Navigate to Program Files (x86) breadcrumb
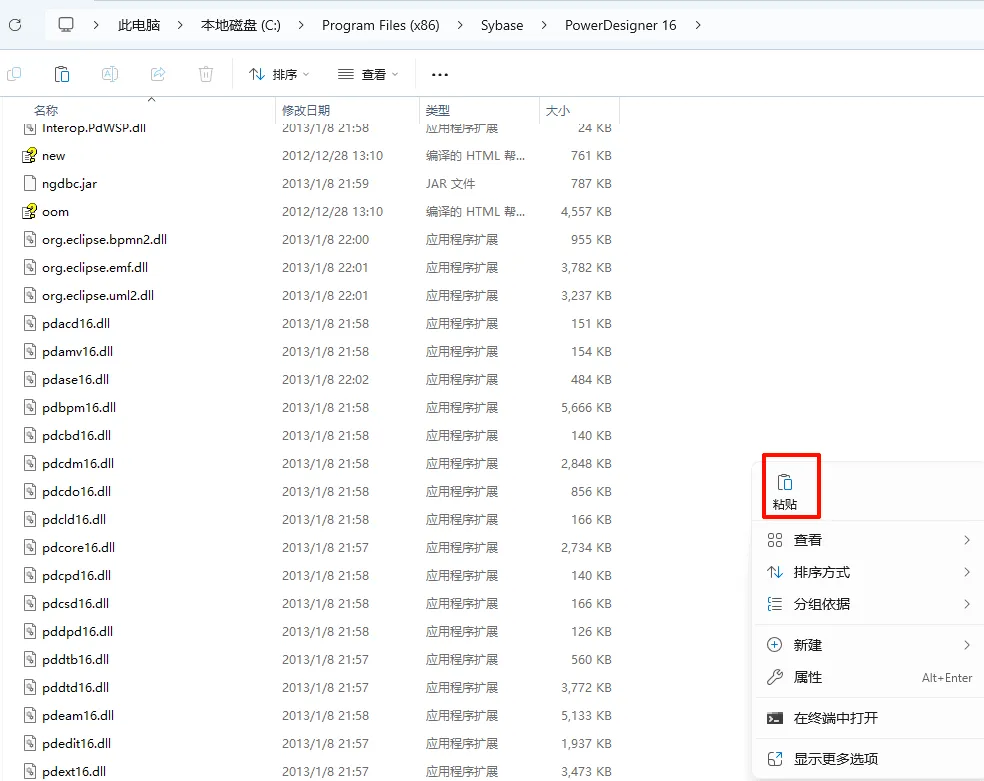The width and height of the screenshot is (984, 781). click(380, 25)
